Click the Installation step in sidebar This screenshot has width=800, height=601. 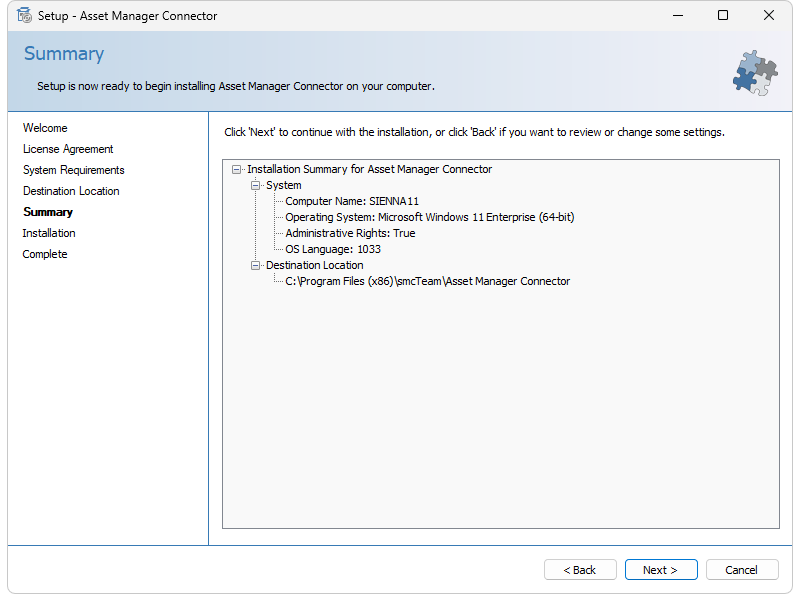[49, 233]
